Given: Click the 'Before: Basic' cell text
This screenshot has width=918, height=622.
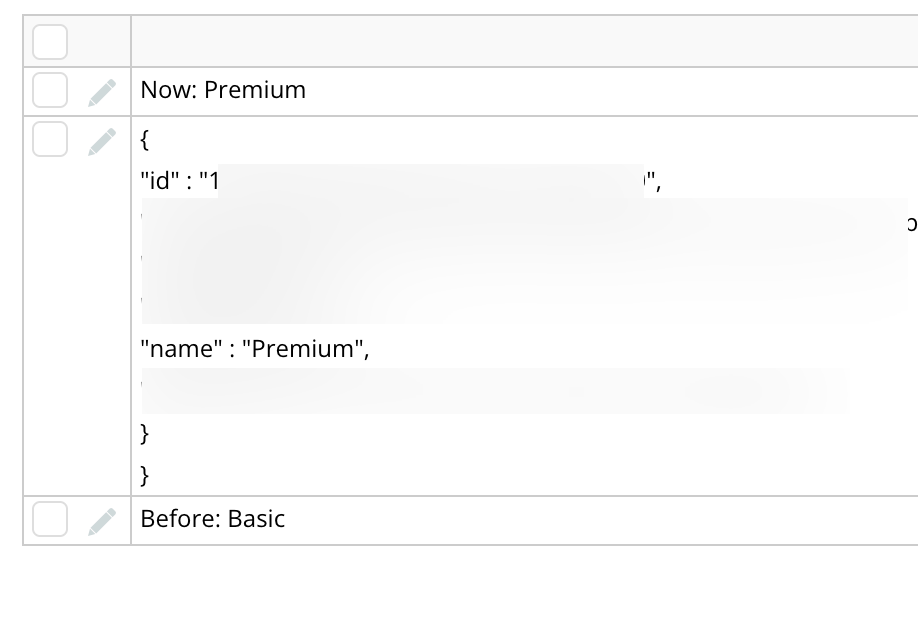Looking at the screenshot, I should coord(213,519).
